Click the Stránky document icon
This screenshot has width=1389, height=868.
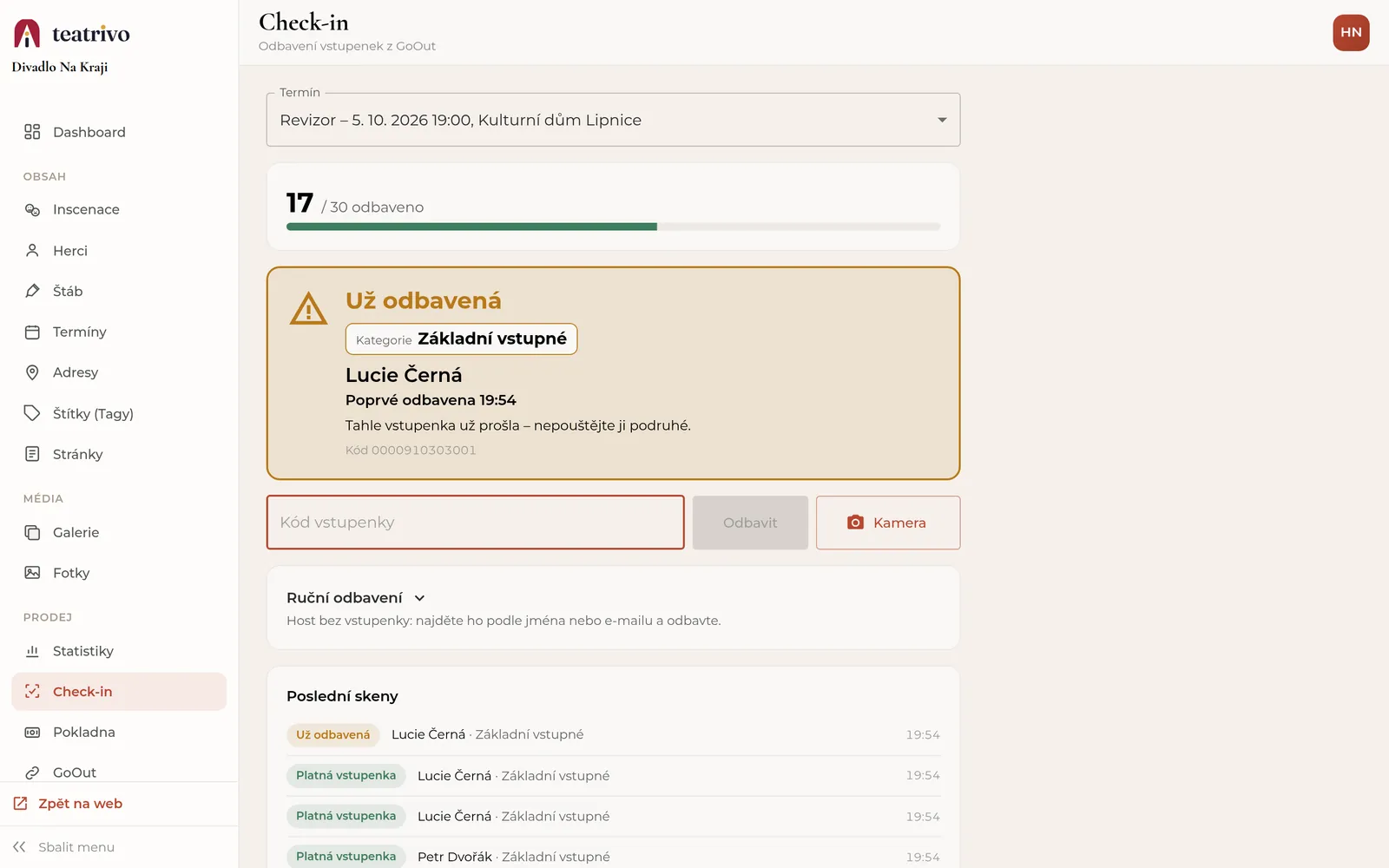pyautogui.click(x=32, y=454)
